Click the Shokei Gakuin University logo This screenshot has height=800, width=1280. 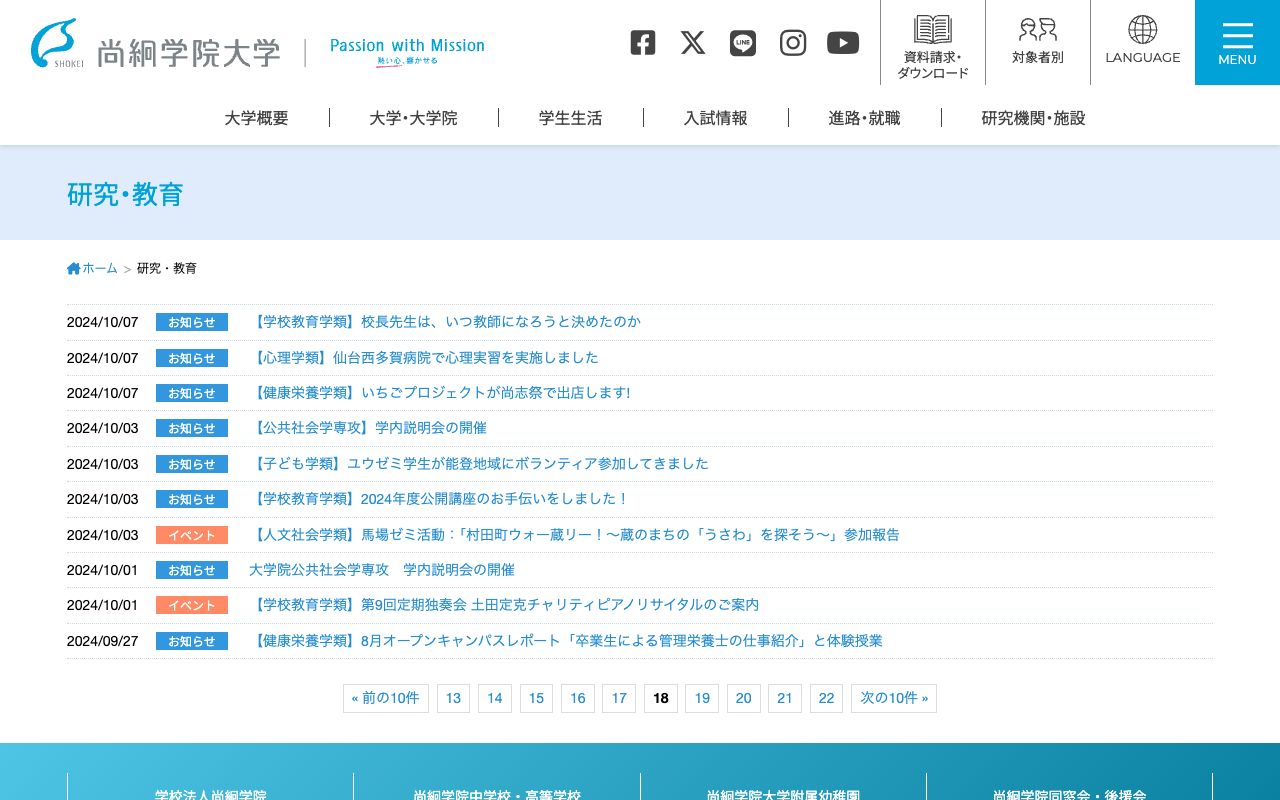tap(155, 42)
